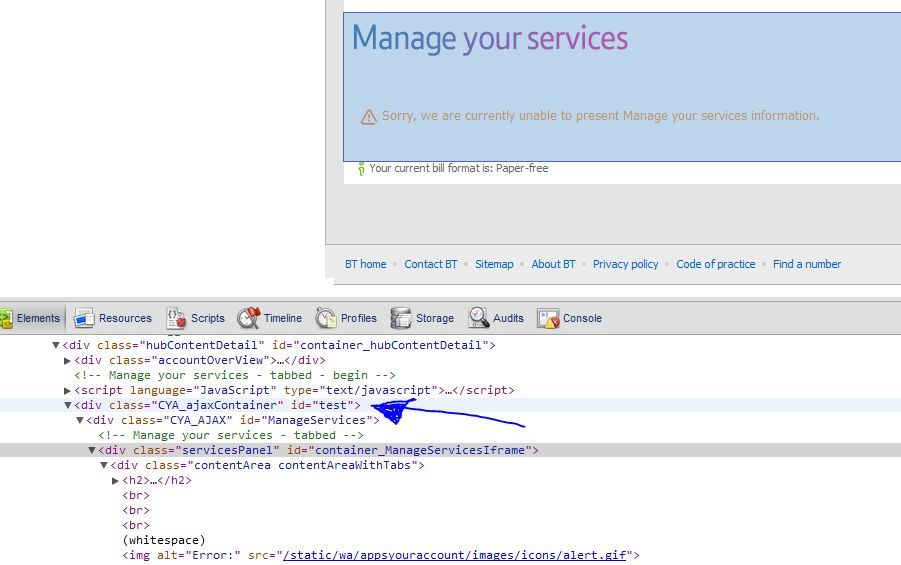Open the Contact BT link
Image resolution: width=901 pixels, height=565 pixels.
coord(430,264)
